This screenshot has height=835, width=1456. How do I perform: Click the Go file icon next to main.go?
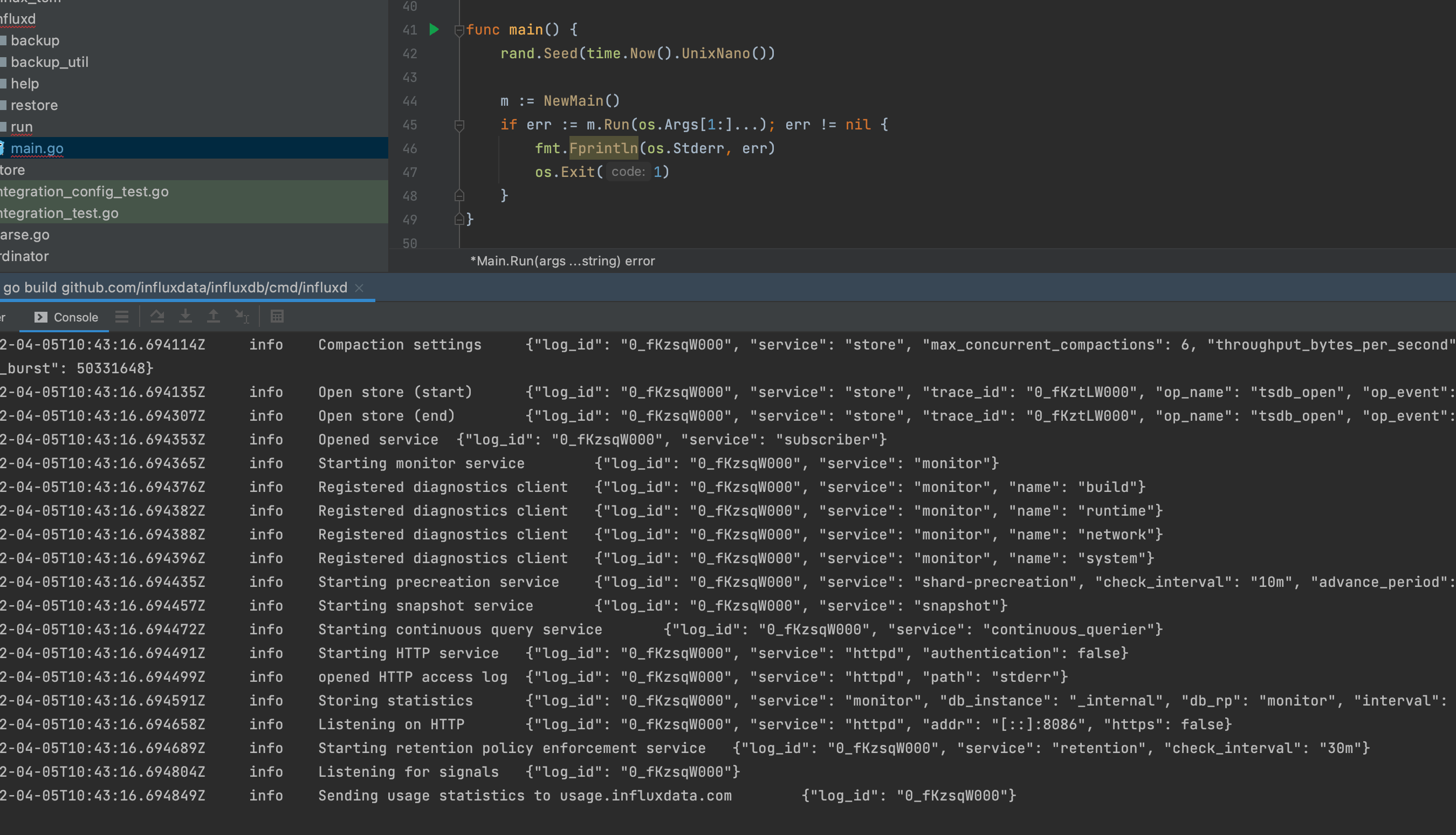pos(2,148)
